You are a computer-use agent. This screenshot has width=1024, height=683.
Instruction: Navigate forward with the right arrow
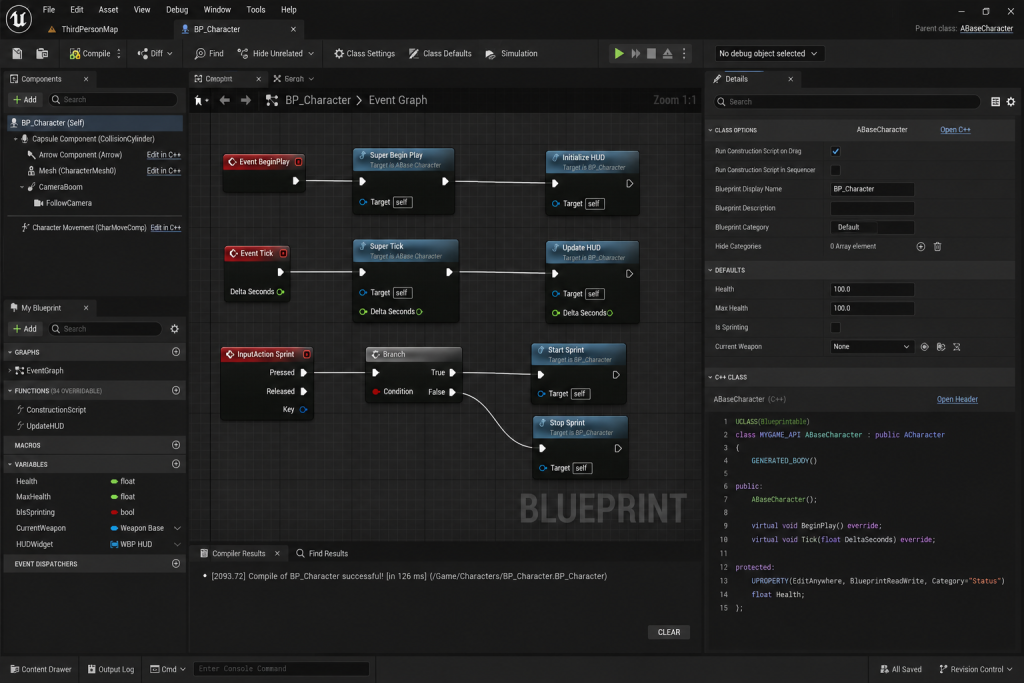click(x=246, y=101)
